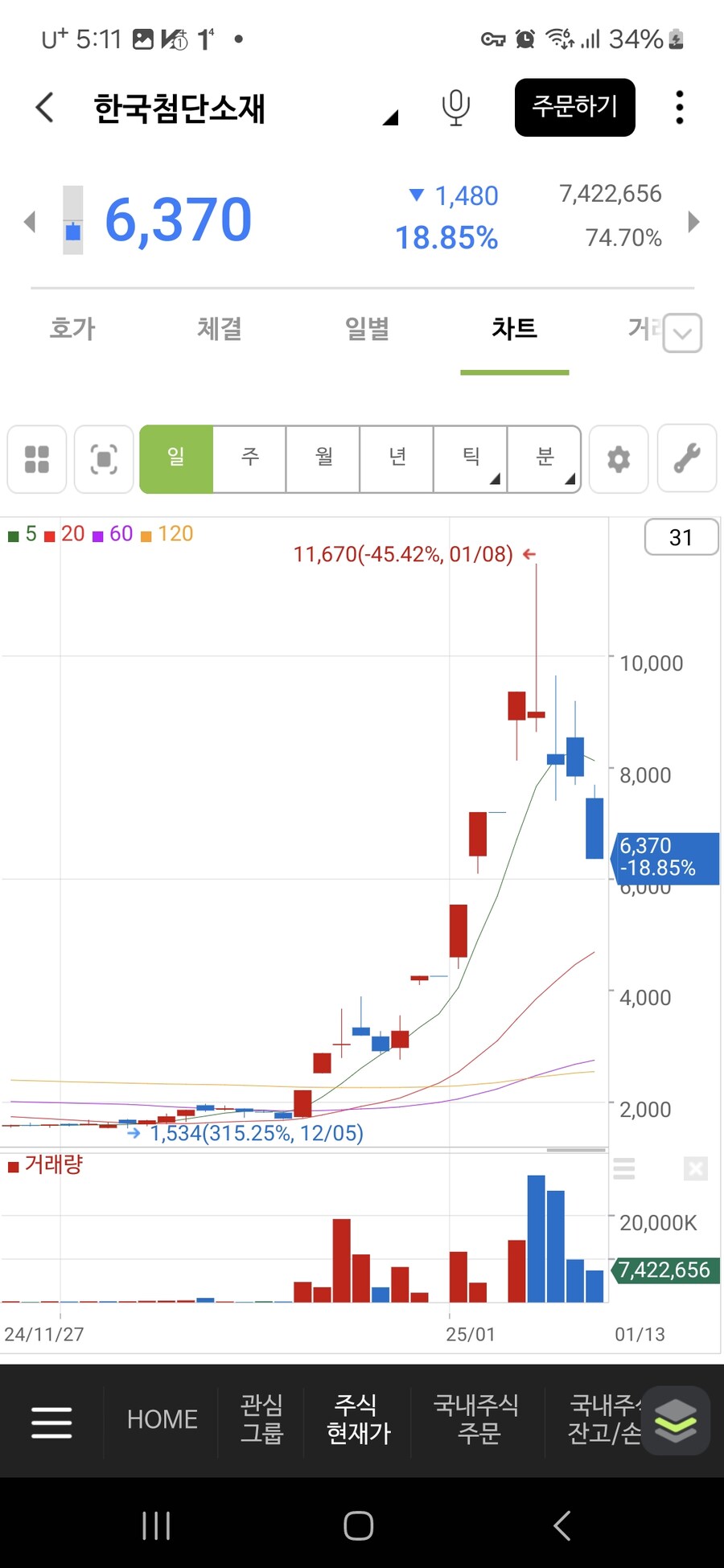Image resolution: width=724 pixels, height=1568 pixels.
Task: Switch to the 호가 tab
Action: [x=72, y=328]
